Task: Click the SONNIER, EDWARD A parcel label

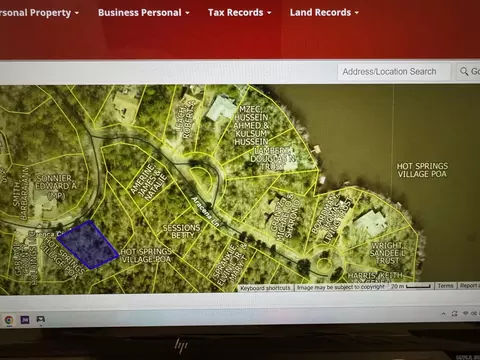Action: [56, 187]
